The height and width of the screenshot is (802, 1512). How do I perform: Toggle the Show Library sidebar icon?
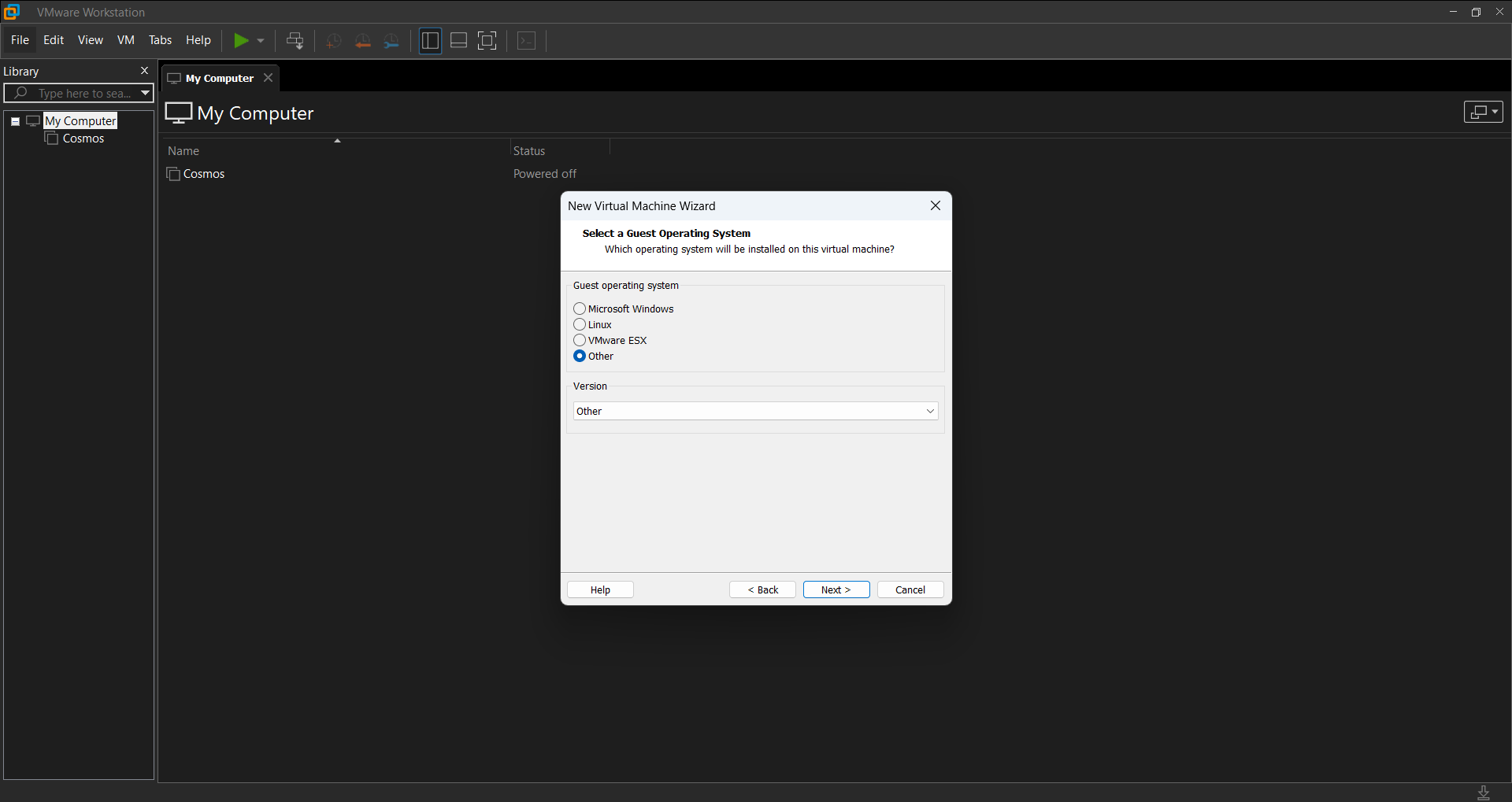(x=430, y=41)
